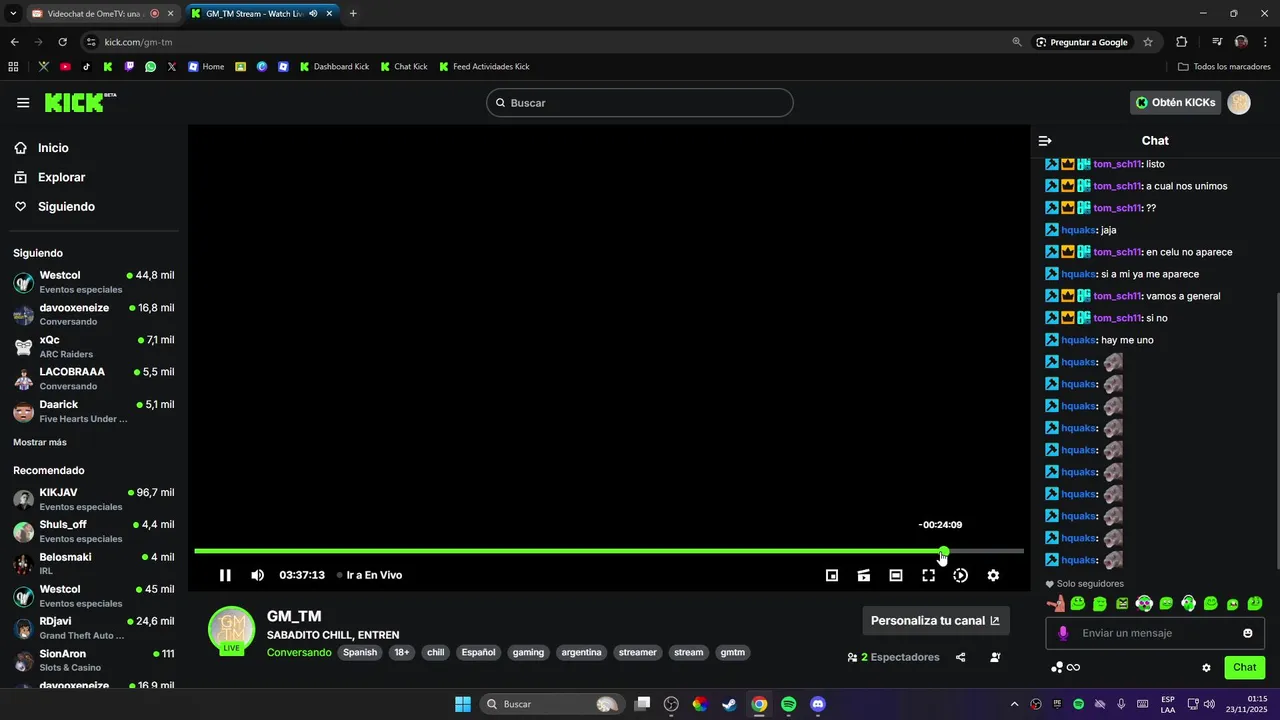
Task: Go to Inicio in the sidebar
Action: pos(54,148)
